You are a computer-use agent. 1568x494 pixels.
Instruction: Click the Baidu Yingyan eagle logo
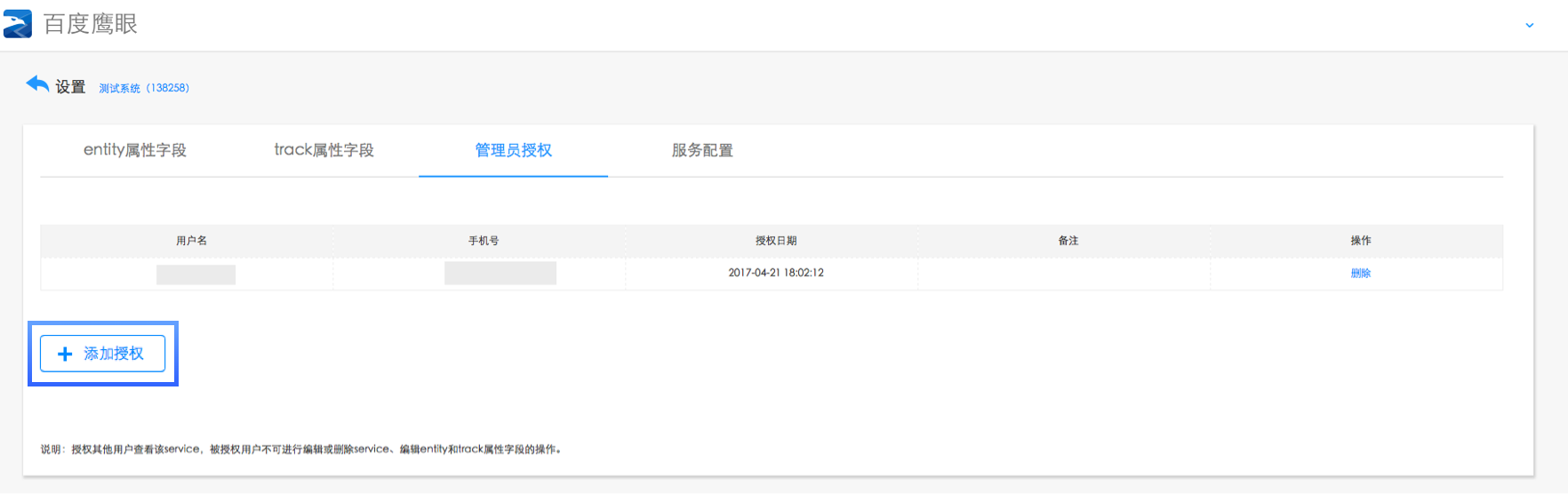[x=18, y=24]
